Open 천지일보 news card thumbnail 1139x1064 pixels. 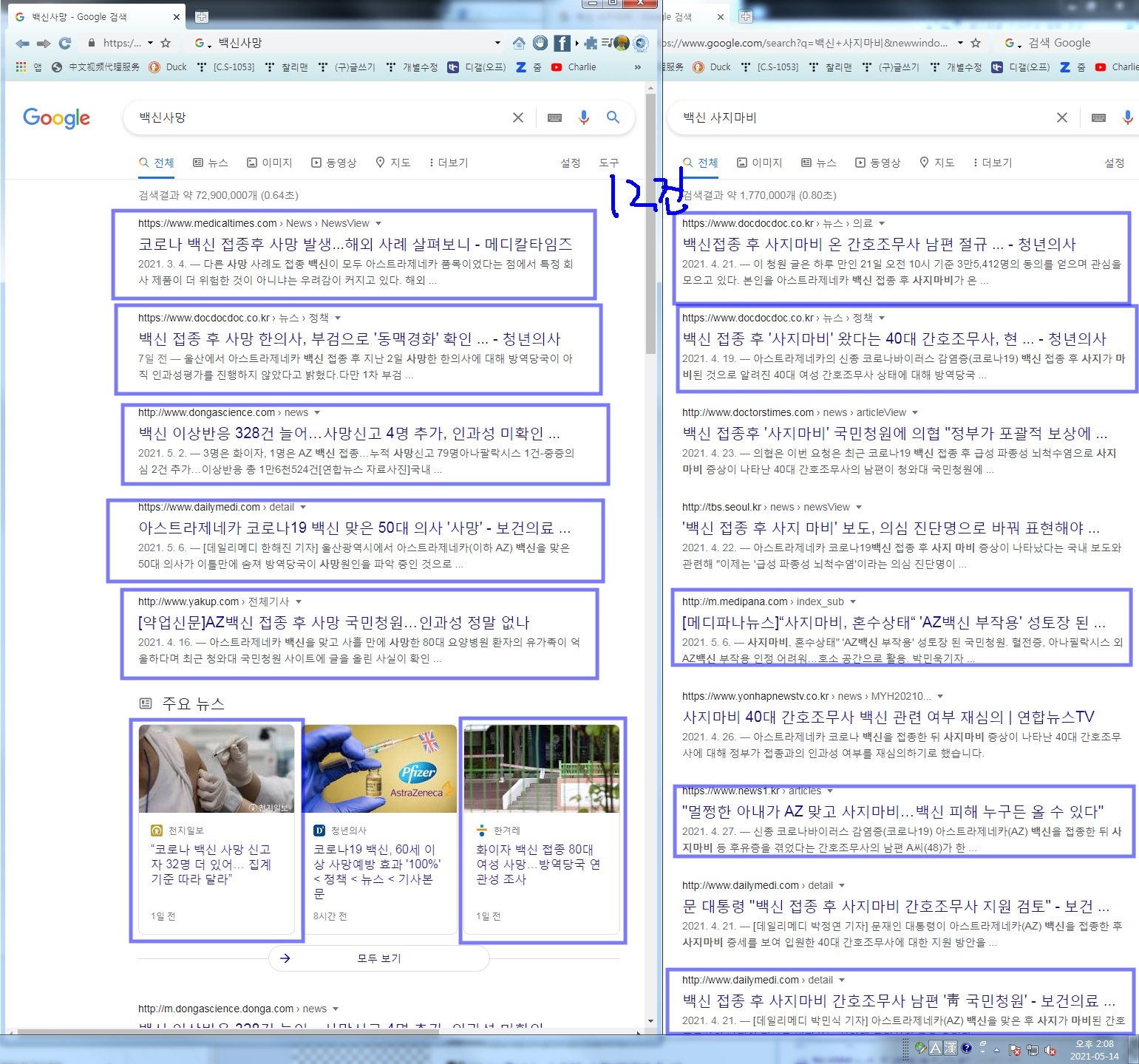point(217,768)
